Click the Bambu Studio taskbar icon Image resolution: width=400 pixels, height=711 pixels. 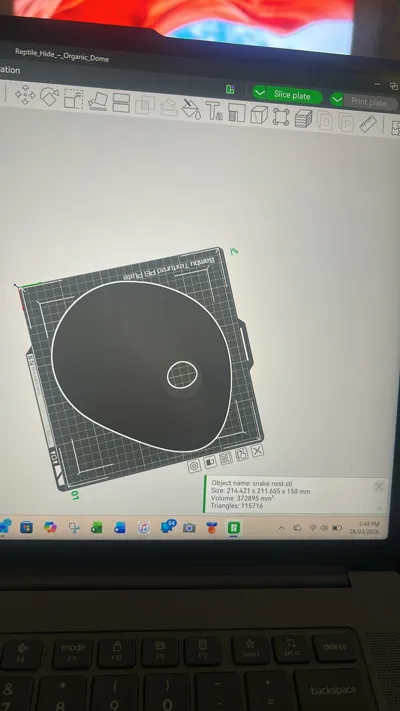234,528
